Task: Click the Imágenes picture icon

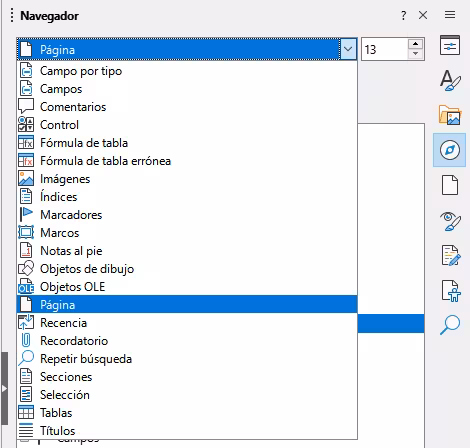Action: pos(26,179)
